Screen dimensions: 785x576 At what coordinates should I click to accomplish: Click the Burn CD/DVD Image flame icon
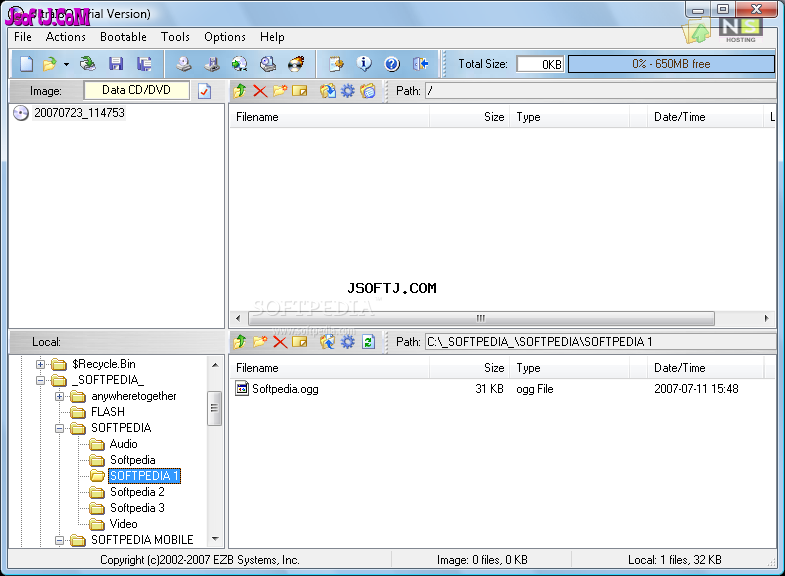[296, 64]
